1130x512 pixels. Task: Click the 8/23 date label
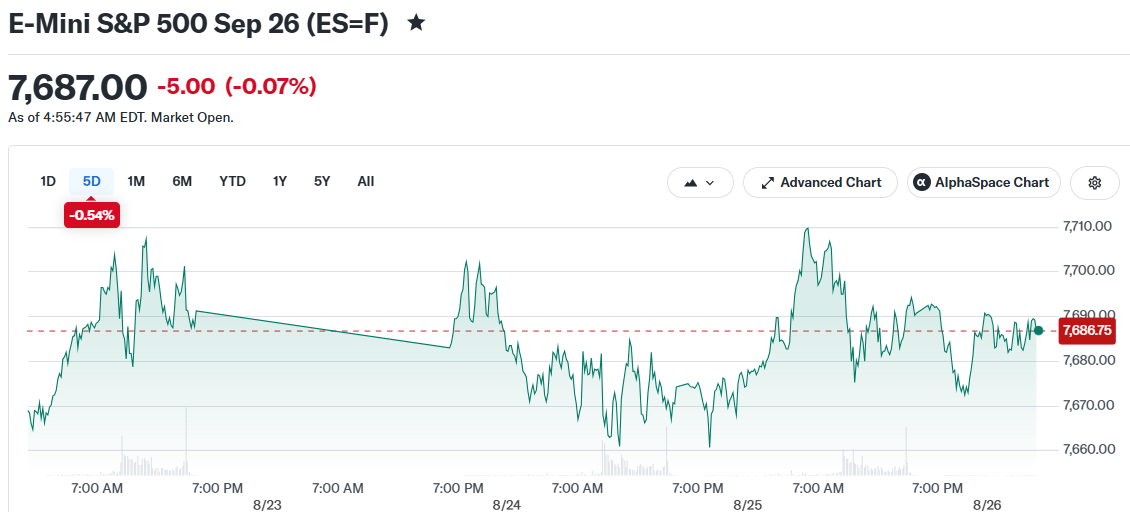[267, 504]
